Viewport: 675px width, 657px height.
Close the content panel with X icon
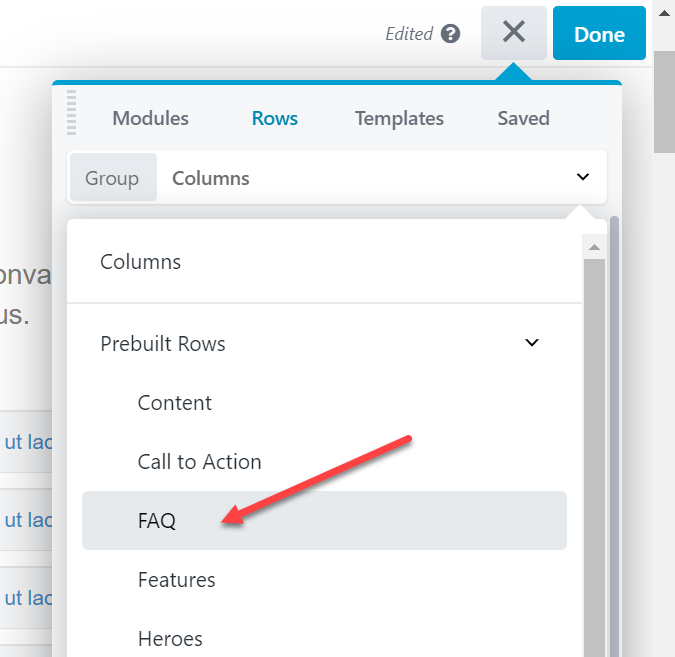click(x=514, y=33)
